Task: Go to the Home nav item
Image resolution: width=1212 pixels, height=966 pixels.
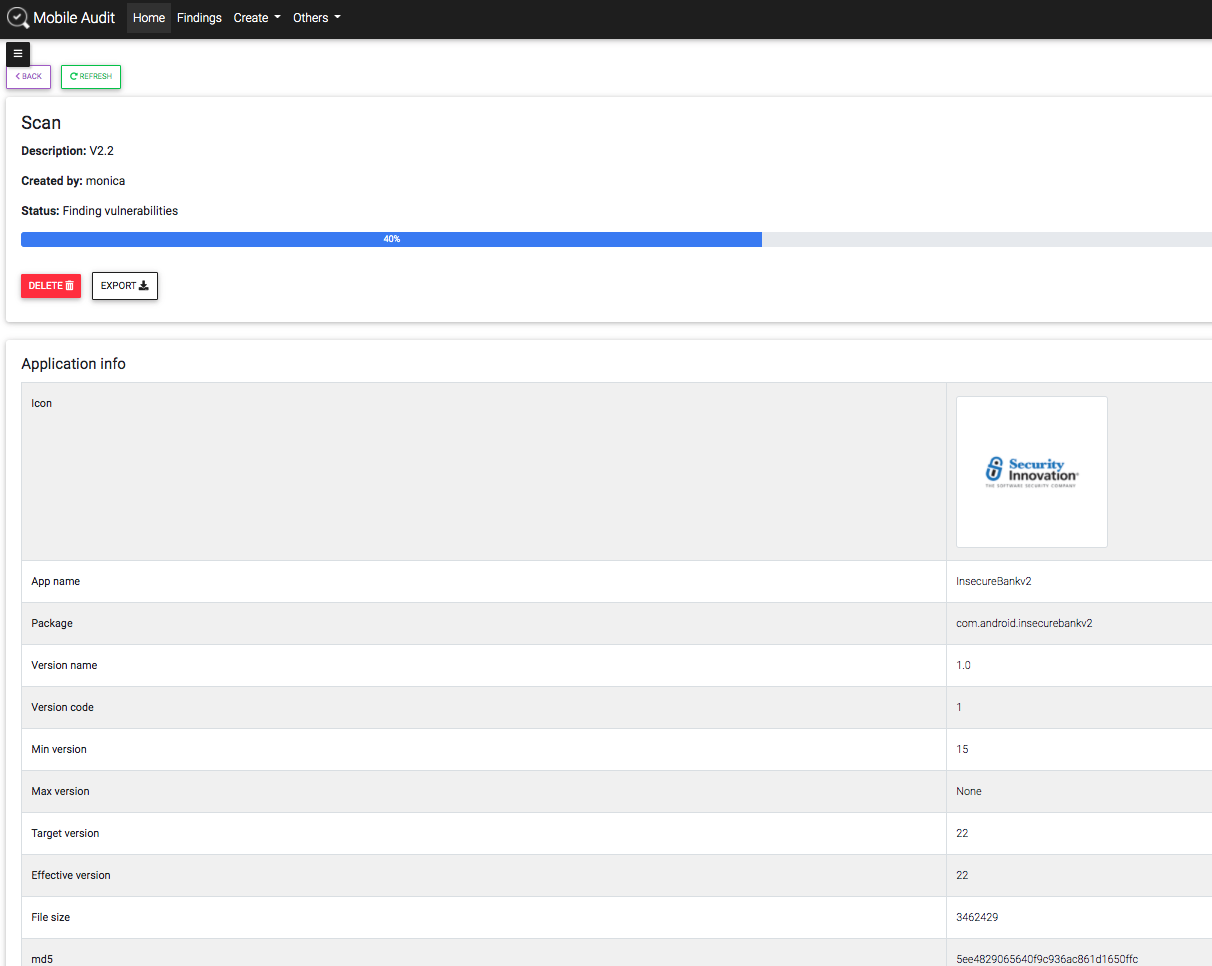Action: coord(149,18)
